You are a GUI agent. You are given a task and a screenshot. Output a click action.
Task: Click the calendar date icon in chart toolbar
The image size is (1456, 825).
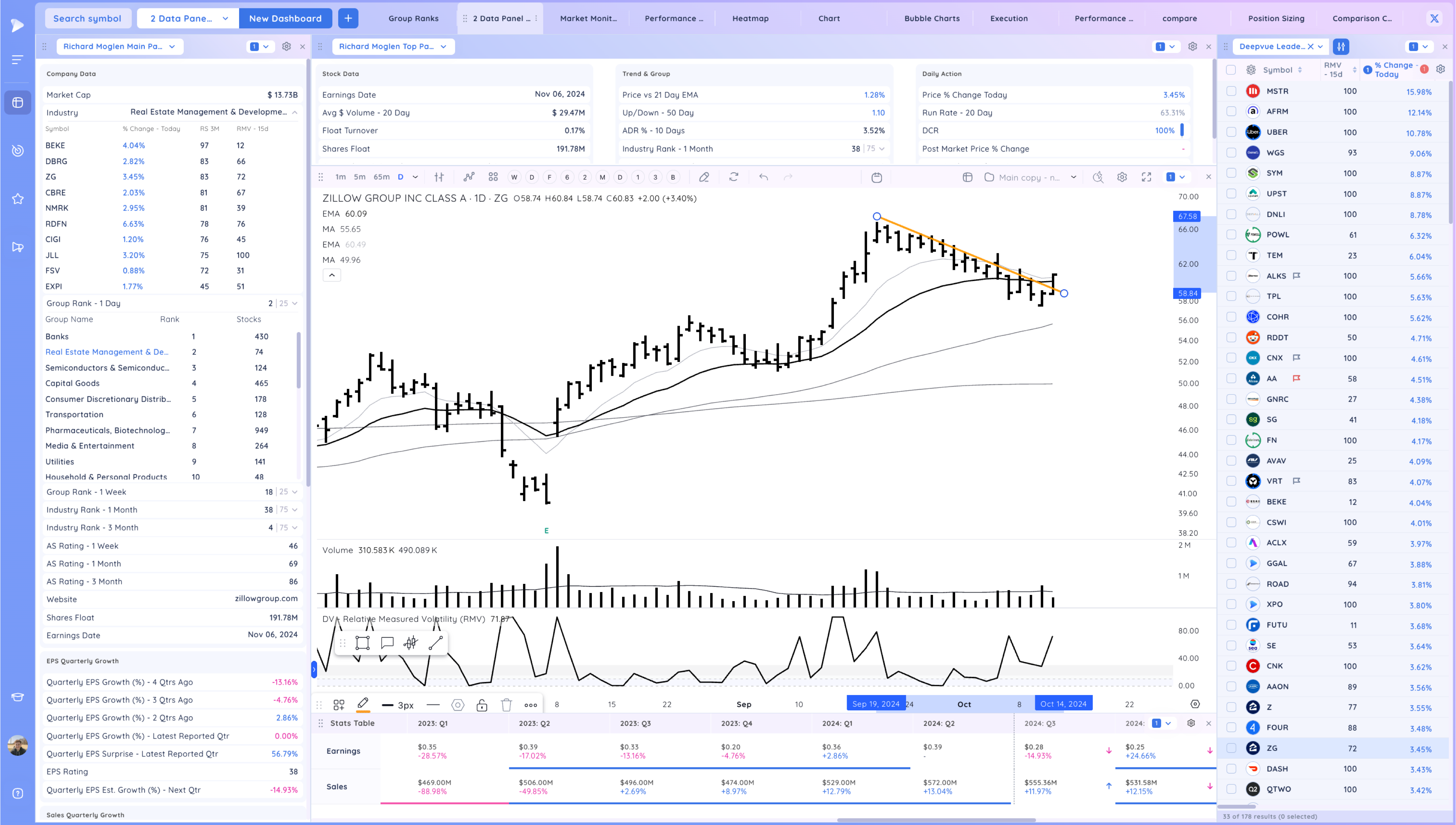[876, 177]
